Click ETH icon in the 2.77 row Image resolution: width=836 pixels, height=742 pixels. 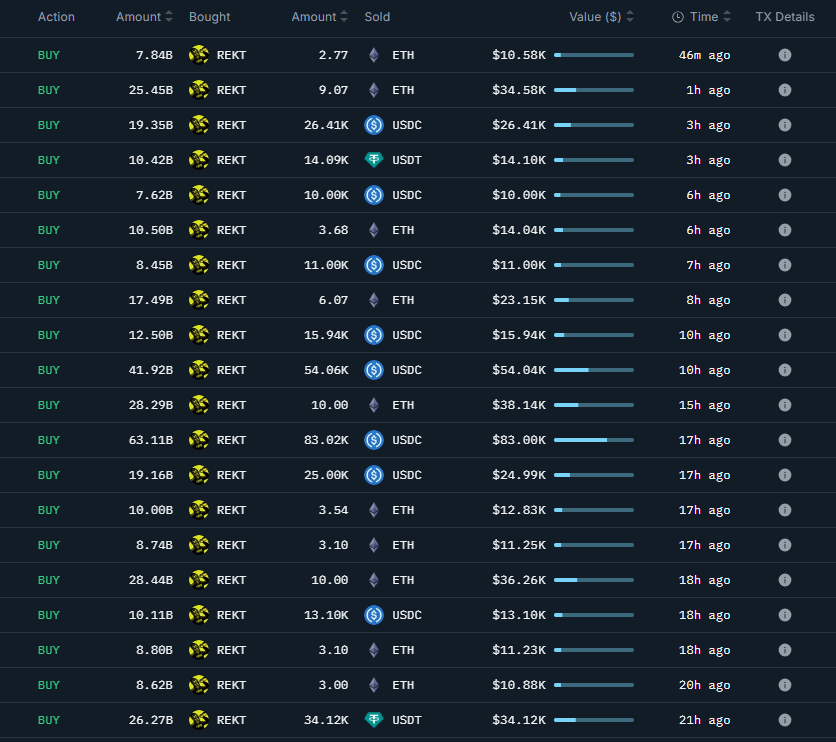374,55
